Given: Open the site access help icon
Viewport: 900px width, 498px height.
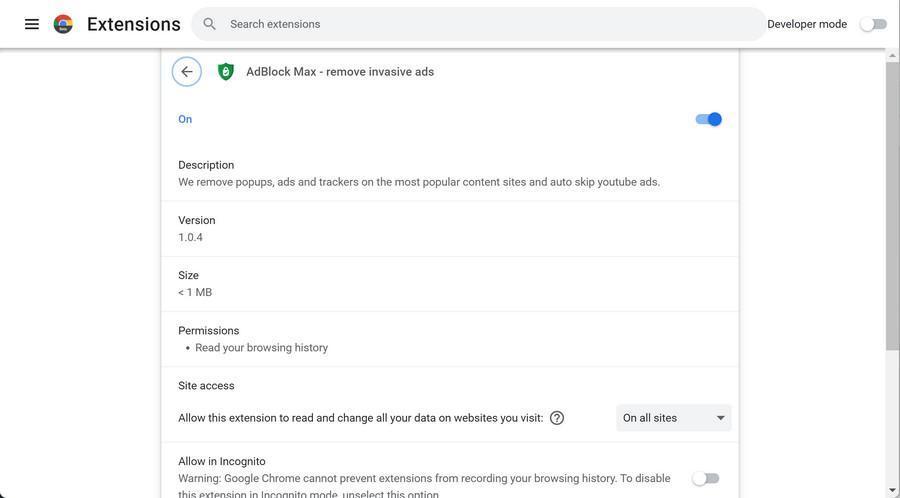Looking at the screenshot, I should point(557,418).
